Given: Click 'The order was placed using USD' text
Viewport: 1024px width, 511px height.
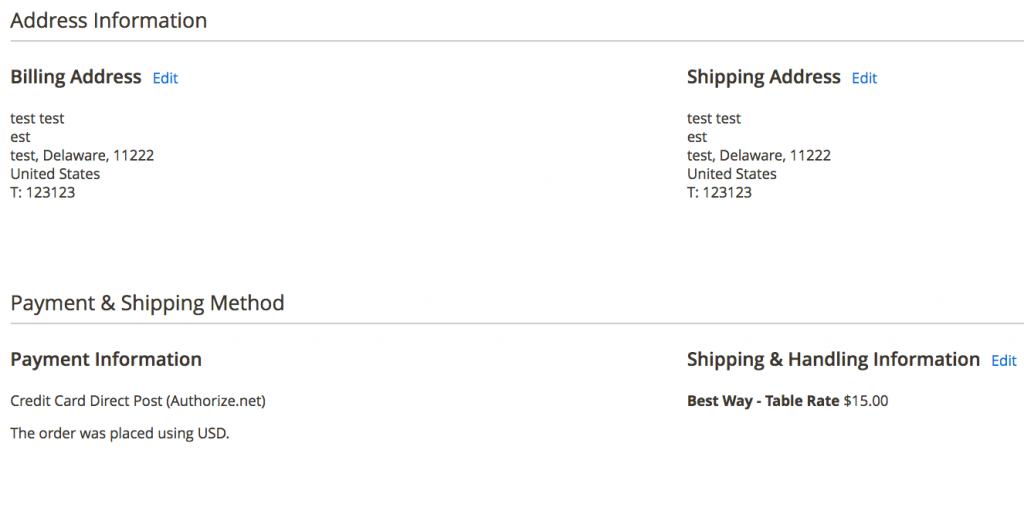Looking at the screenshot, I should [x=120, y=434].
